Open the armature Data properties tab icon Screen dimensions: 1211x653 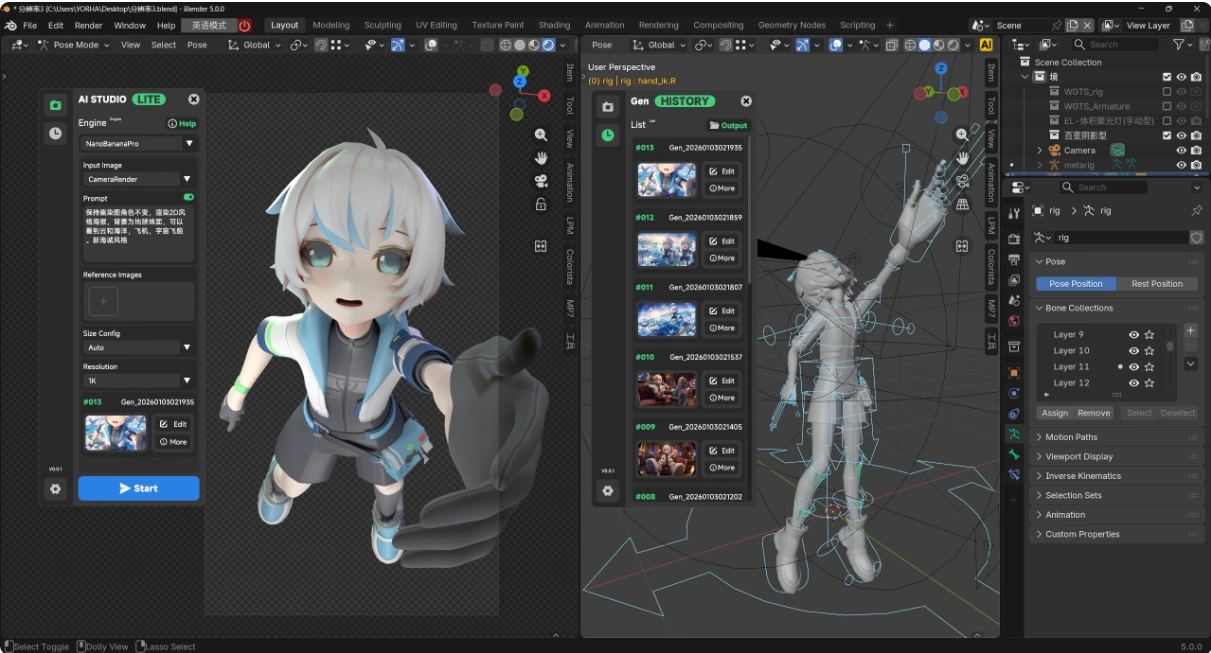click(x=1014, y=434)
